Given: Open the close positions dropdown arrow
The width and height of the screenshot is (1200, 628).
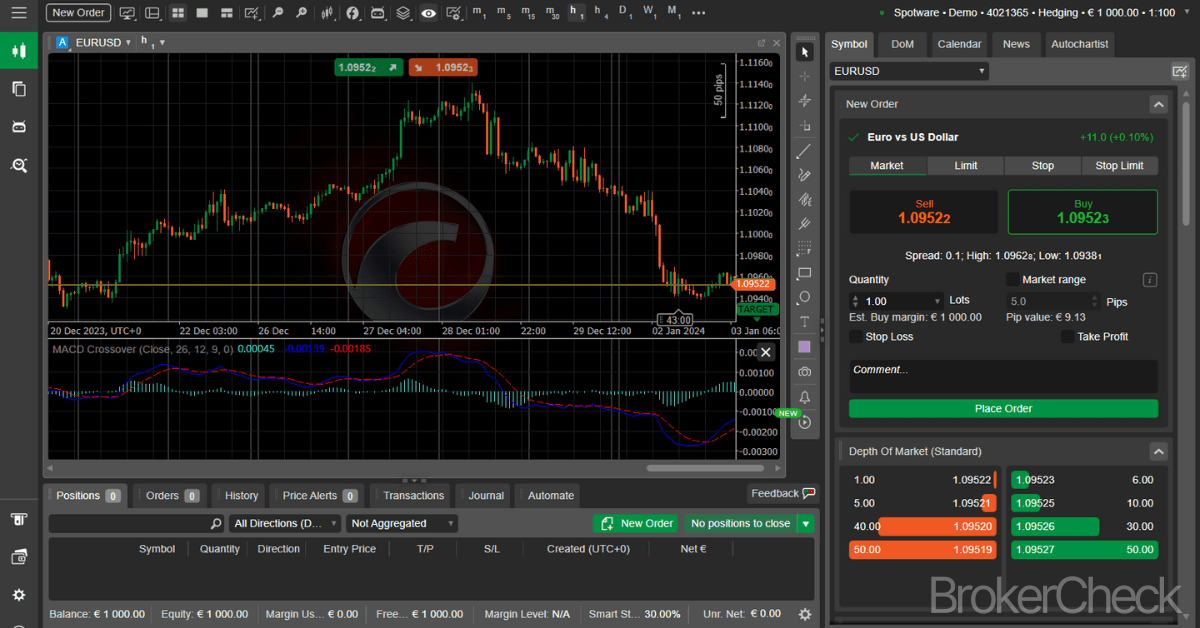Looking at the screenshot, I should (806, 523).
